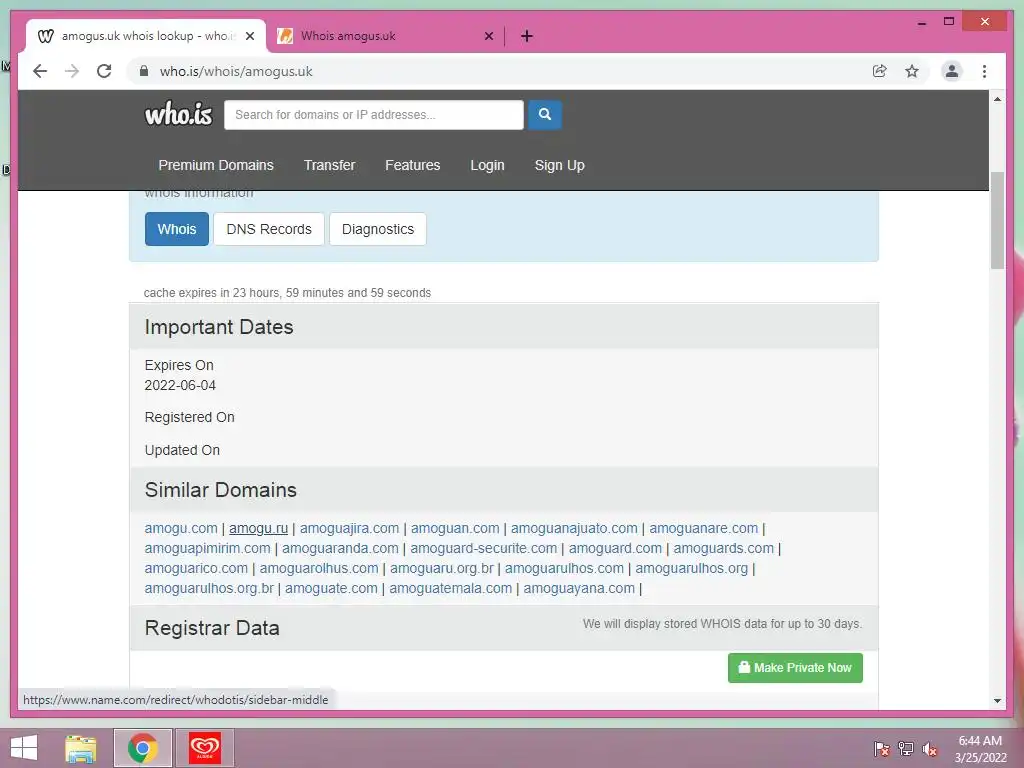Open the amoguarico.com link
Screen dimensions: 1024x768
pos(196,569)
